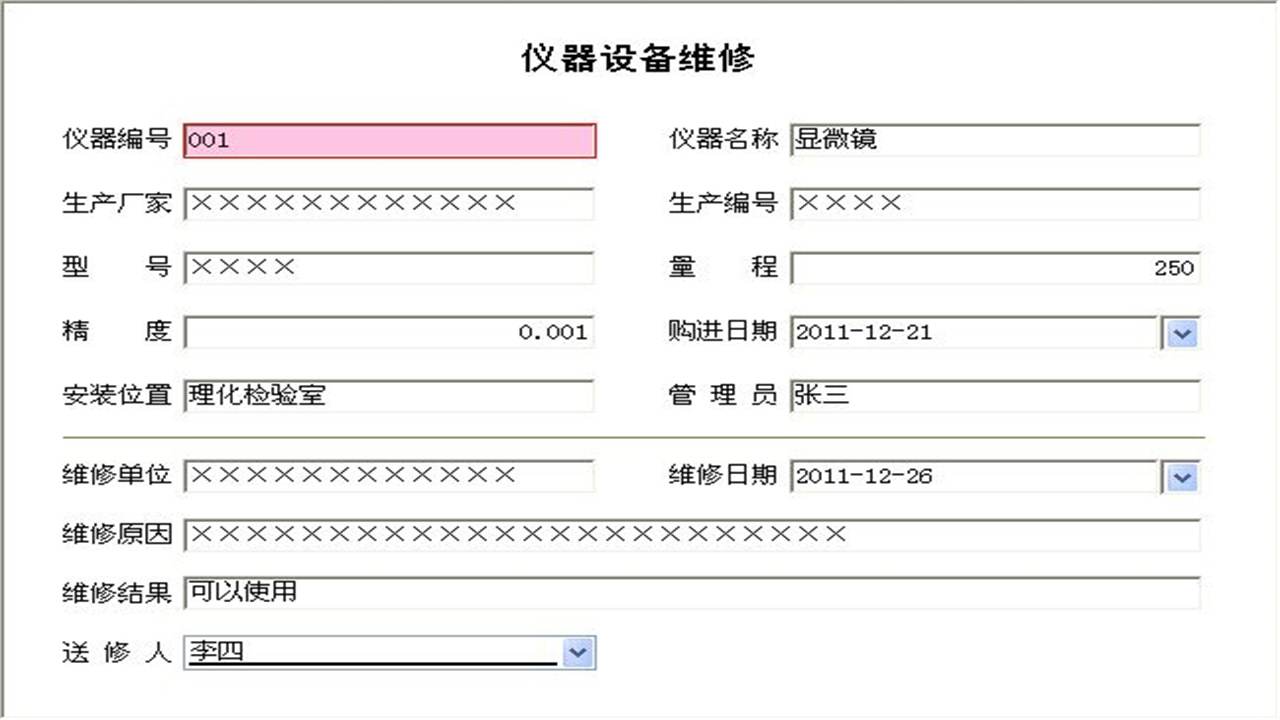Select the 安装位置 field showing 理化检验室
1280x720 pixels.
point(389,396)
